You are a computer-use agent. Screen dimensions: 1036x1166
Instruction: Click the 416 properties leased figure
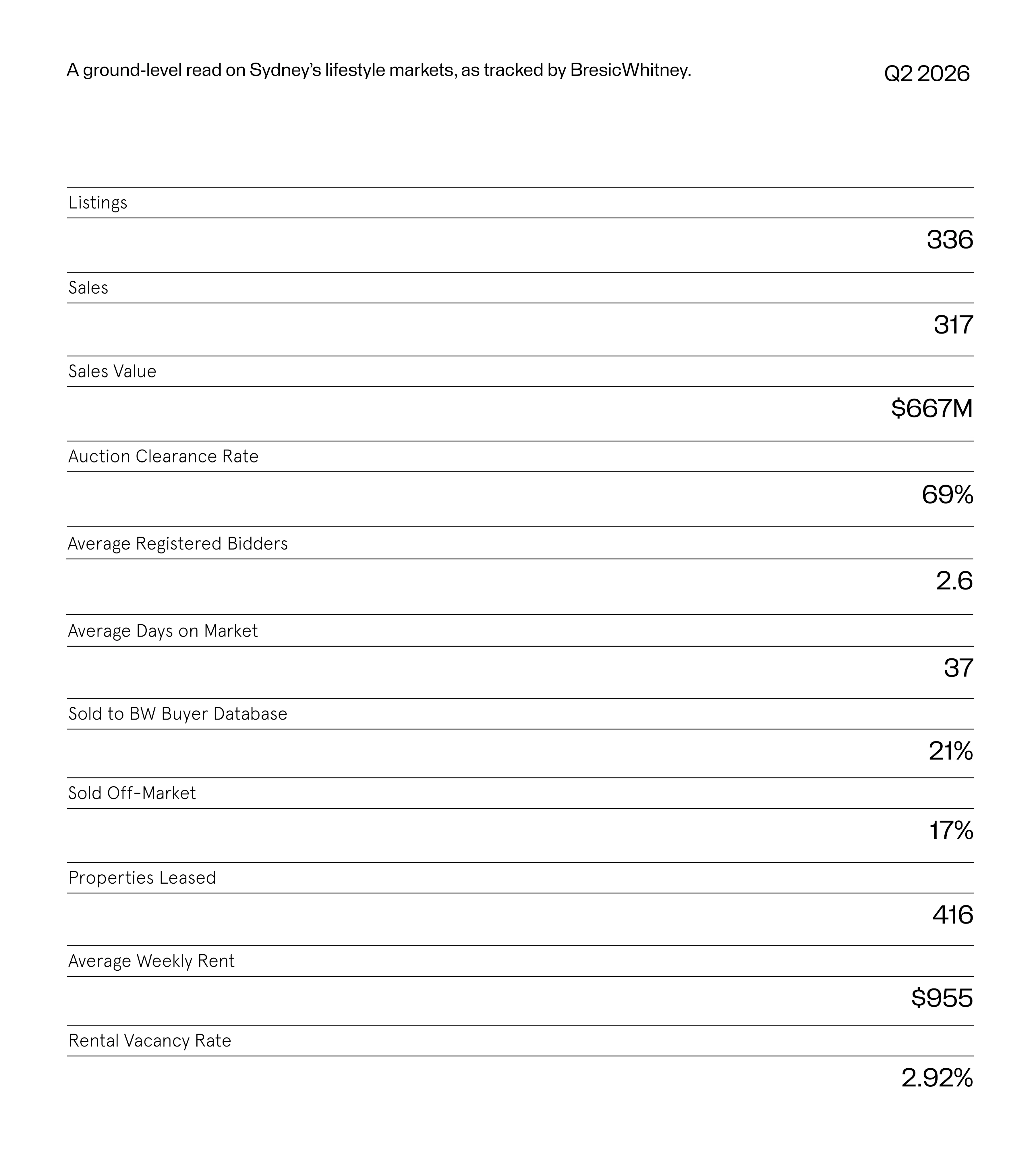click(952, 915)
